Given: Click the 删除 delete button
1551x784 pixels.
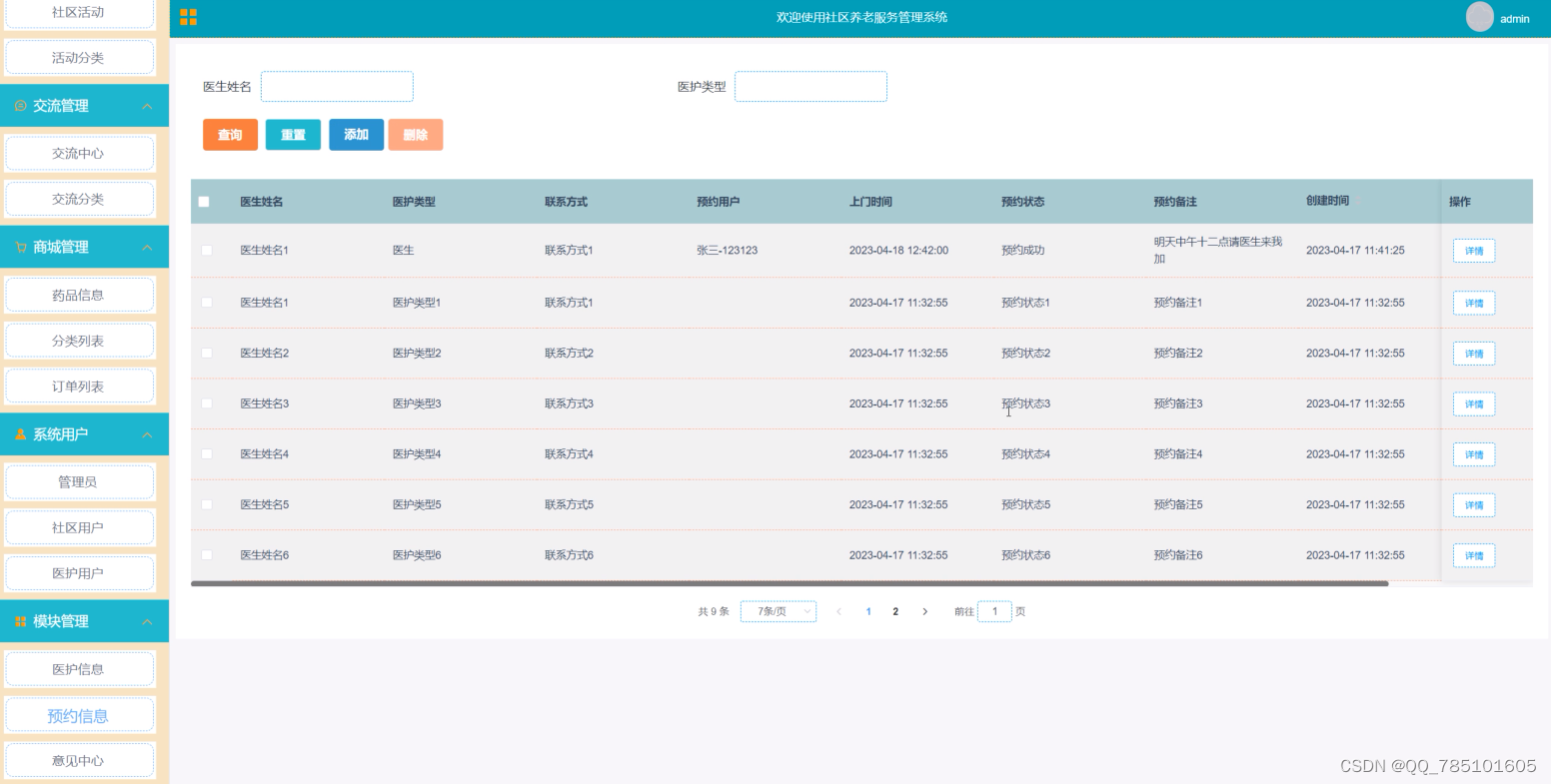Looking at the screenshot, I should 416,135.
